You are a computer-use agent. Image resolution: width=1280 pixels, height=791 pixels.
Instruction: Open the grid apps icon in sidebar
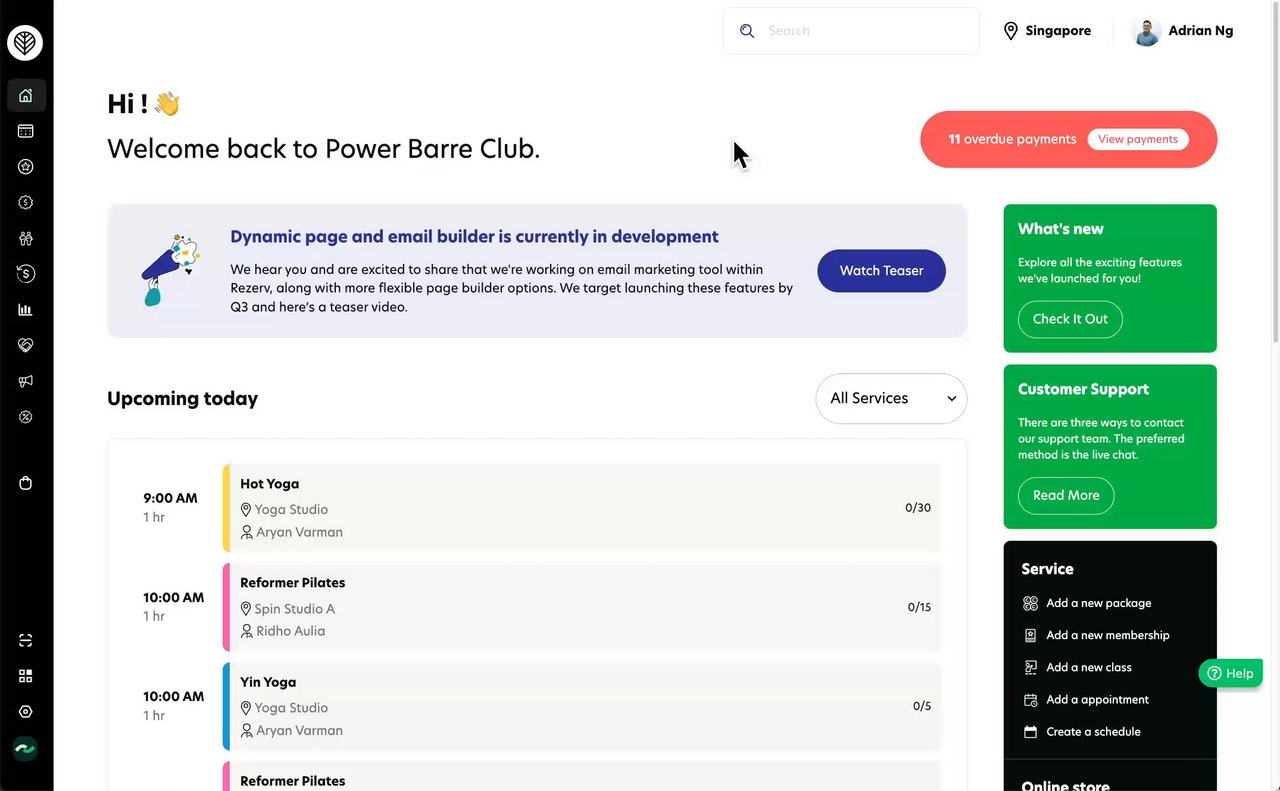tap(26, 676)
